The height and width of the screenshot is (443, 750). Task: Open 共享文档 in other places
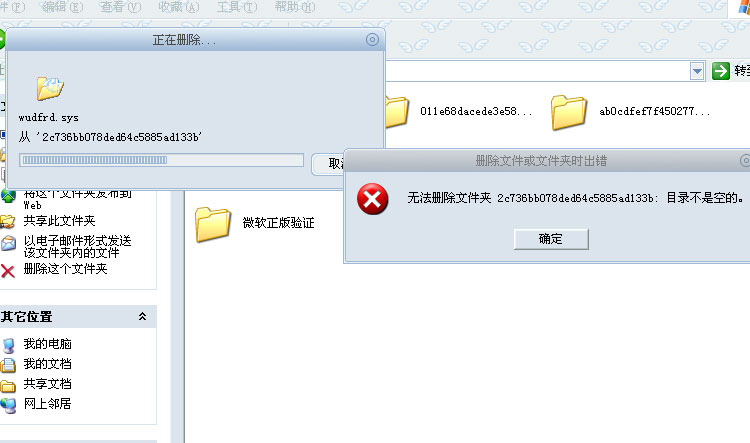[47, 384]
